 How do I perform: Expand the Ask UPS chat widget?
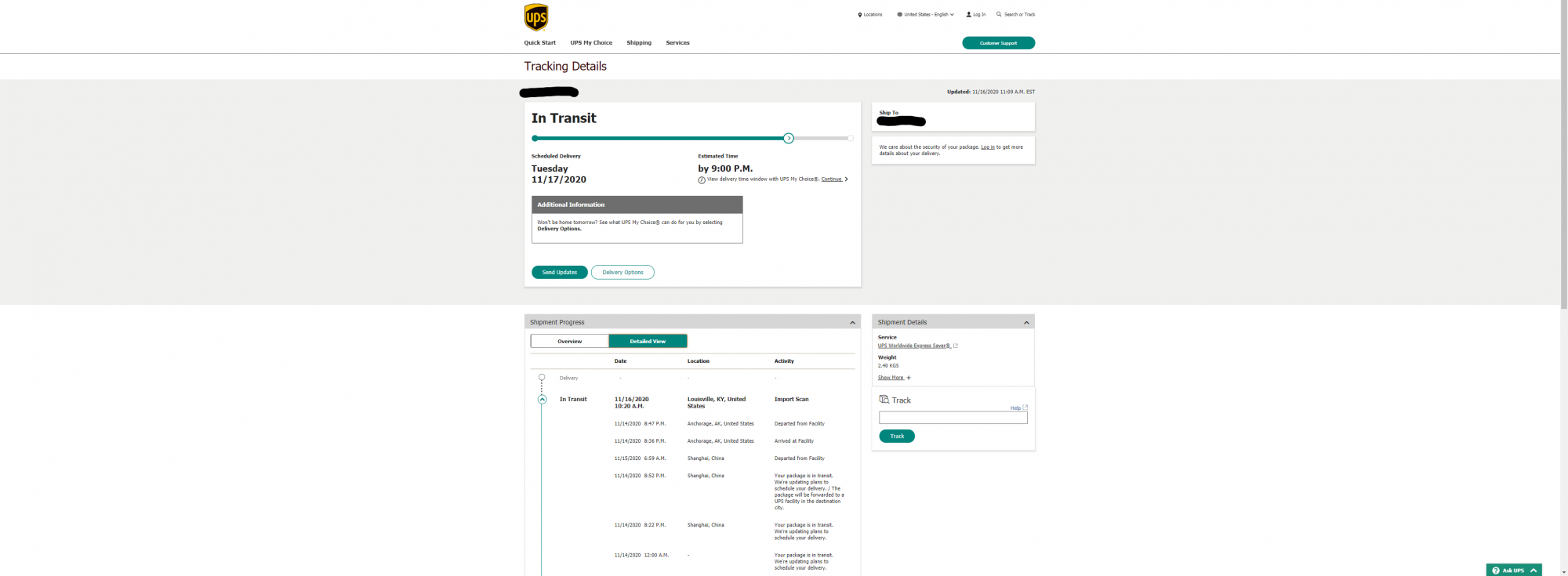pyautogui.click(x=1514, y=571)
